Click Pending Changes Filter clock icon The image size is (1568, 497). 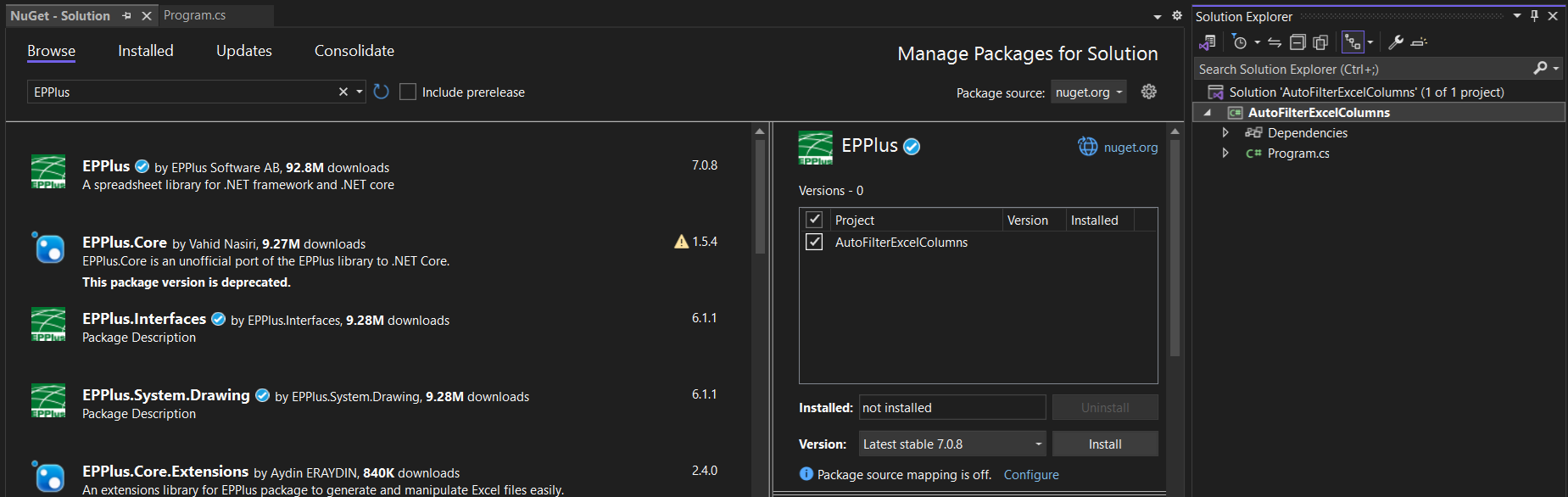point(1239,42)
